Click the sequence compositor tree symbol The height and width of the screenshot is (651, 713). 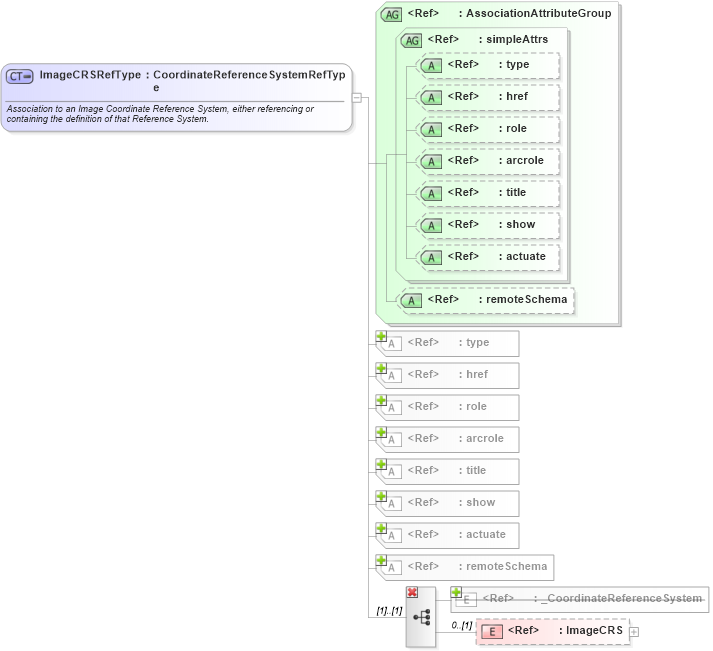[422, 617]
